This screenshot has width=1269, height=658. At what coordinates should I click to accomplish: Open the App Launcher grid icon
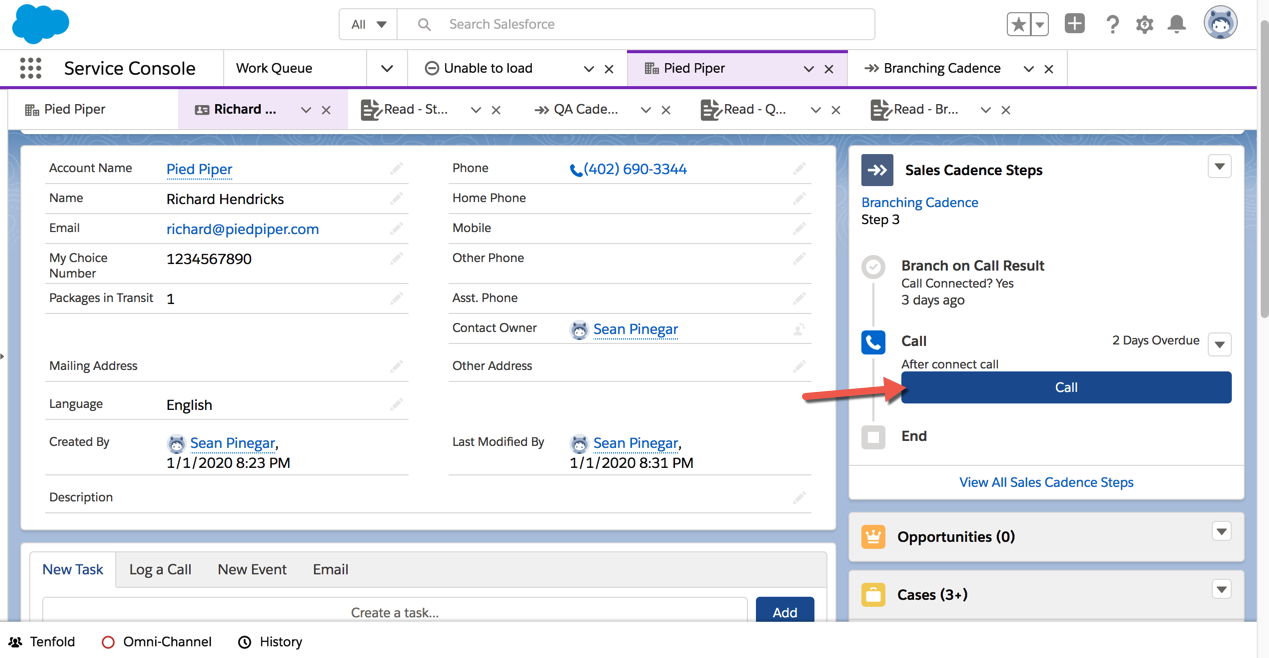click(x=31, y=68)
